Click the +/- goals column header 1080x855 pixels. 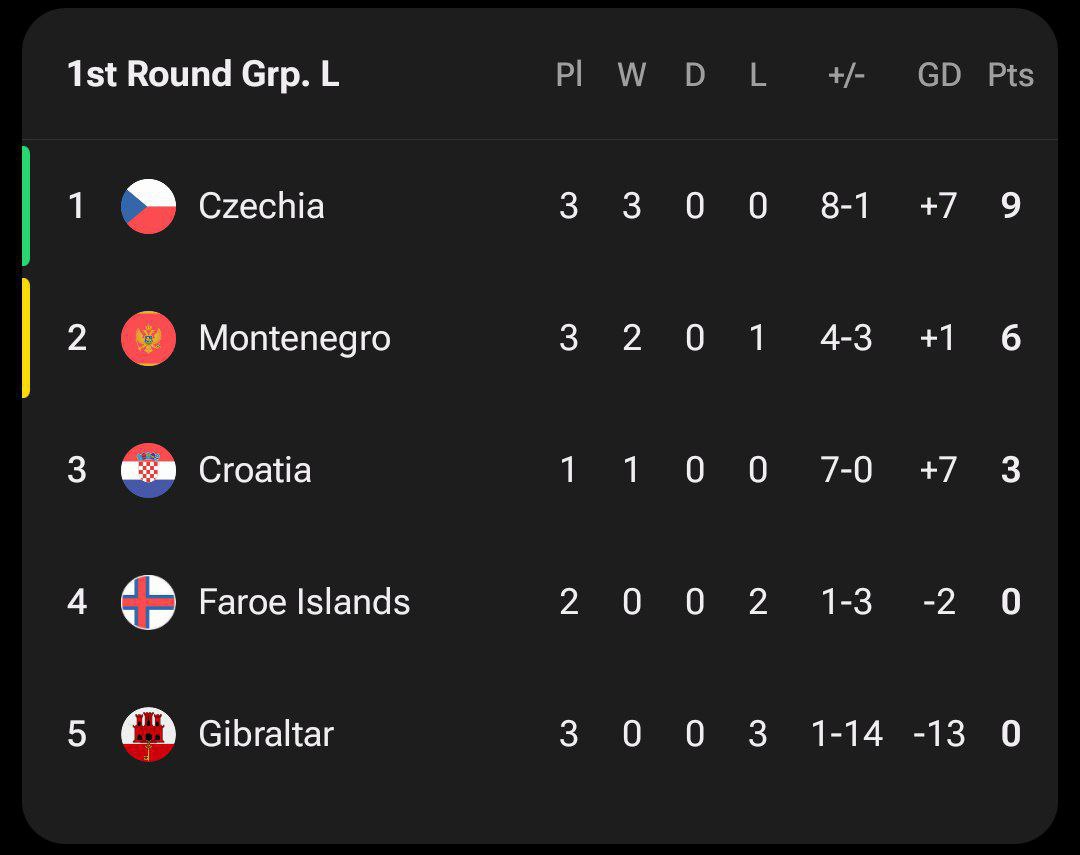(x=846, y=75)
